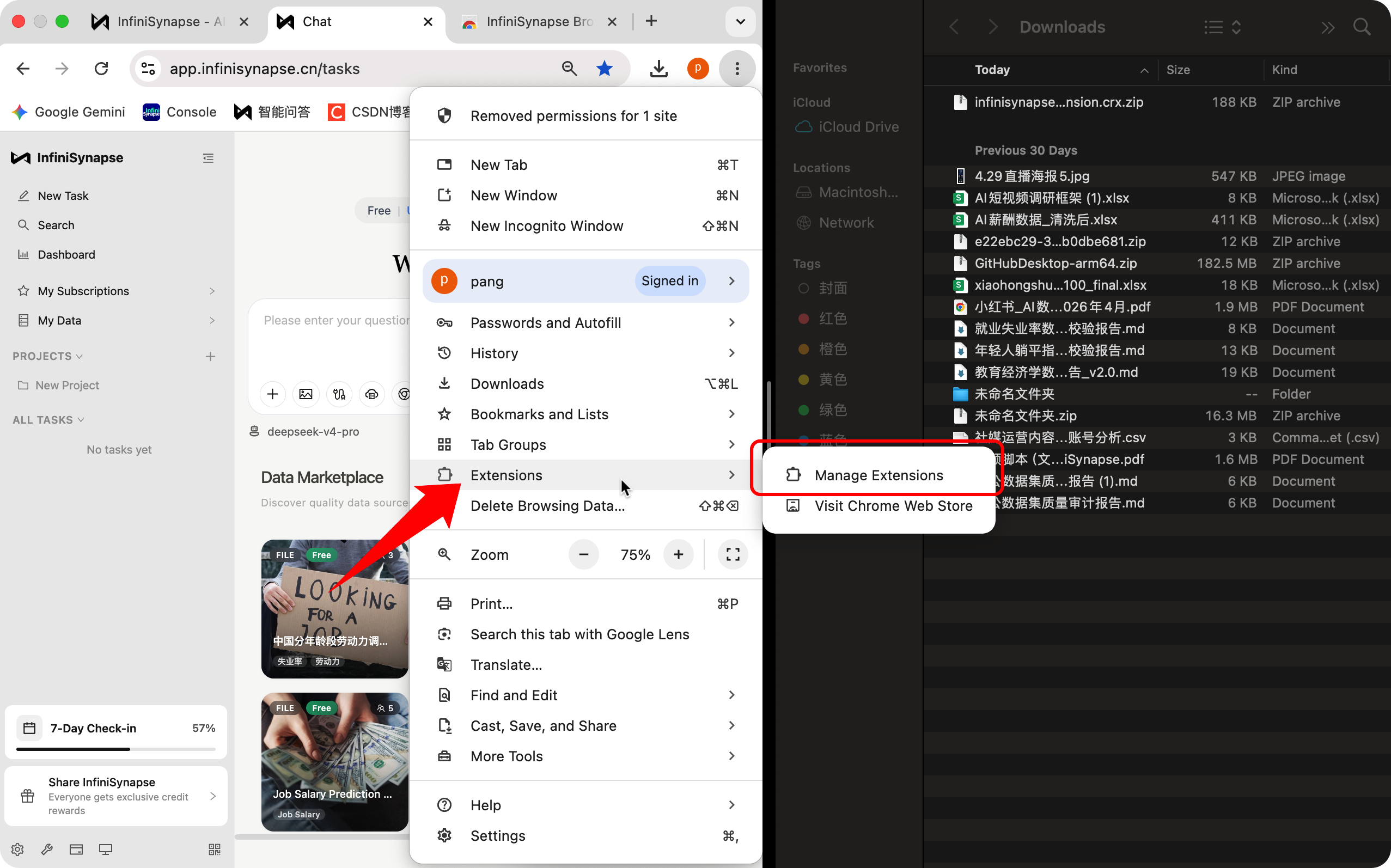The width and height of the screenshot is (1391, 868).
Task: Toggle fullscreen mode from Chrome menu
Action: tap(733, 554)
